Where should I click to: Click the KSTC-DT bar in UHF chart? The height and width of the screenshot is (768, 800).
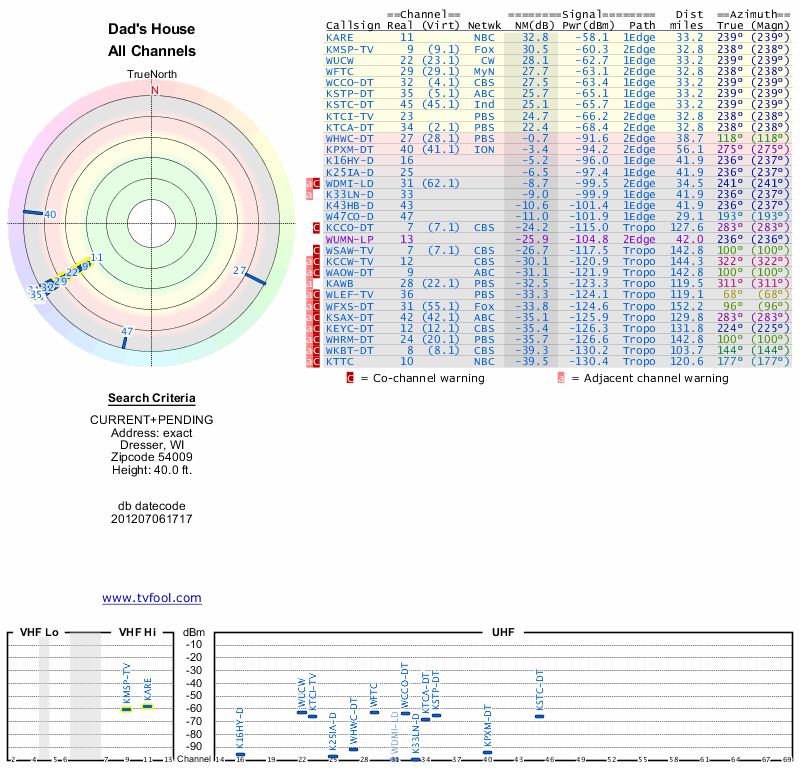540,716
